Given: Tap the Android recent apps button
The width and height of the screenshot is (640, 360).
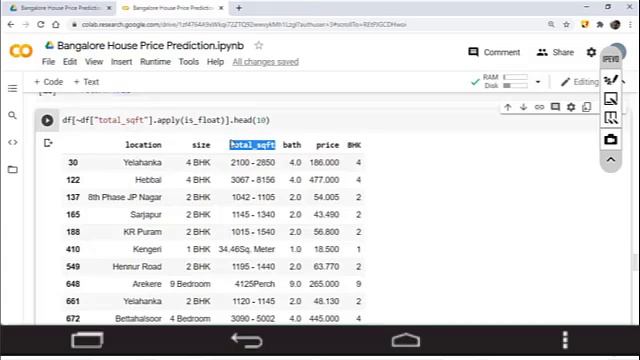Looking at the screenshot, I should pyautogui.click(x=87, y=340).
